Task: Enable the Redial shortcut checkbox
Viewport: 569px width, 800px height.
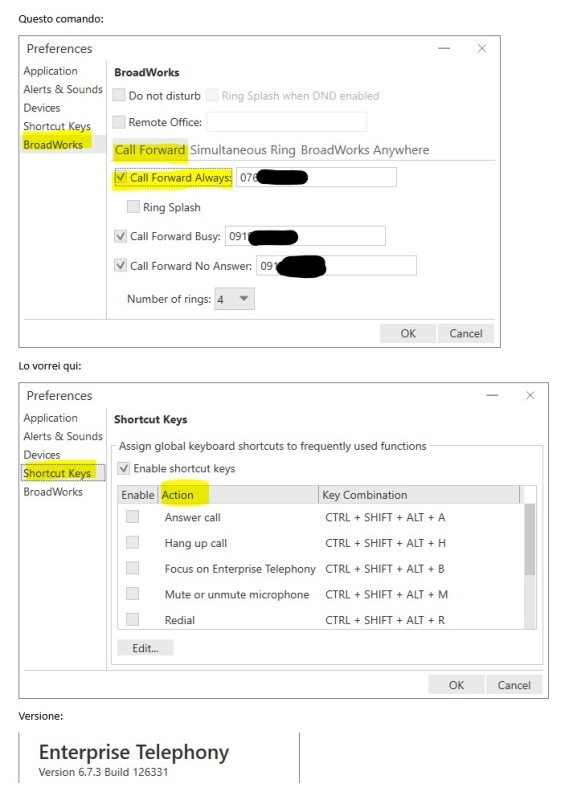Action: pyautogui.click(x=133, y=619)
